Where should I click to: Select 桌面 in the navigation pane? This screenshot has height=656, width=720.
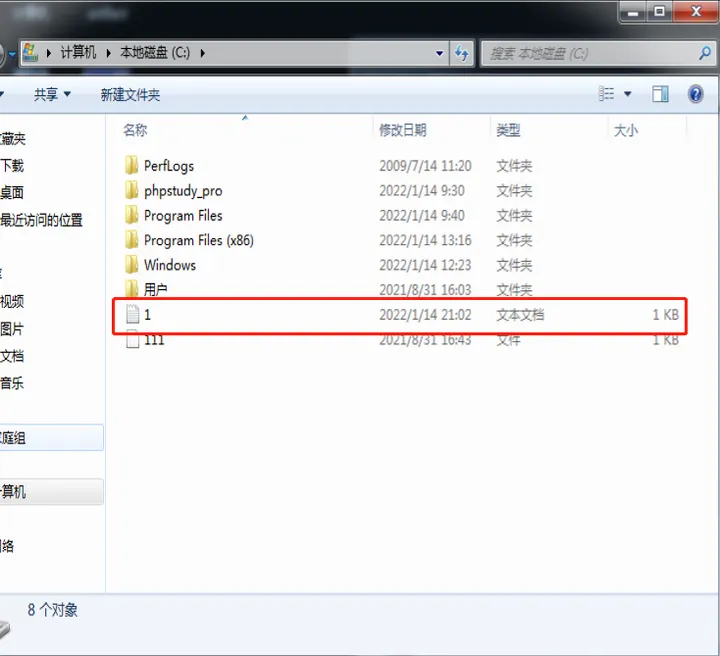(12, 192)
